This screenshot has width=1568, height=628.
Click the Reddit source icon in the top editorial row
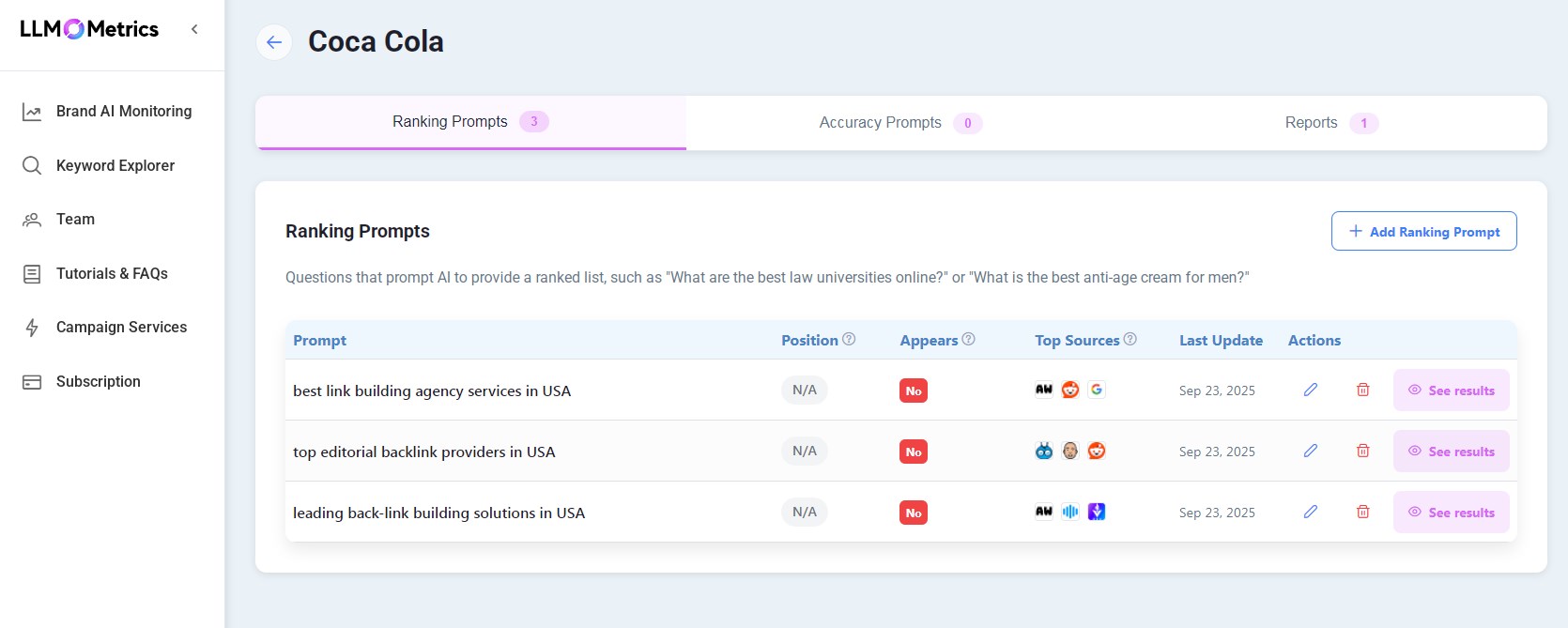[1097, 451]
